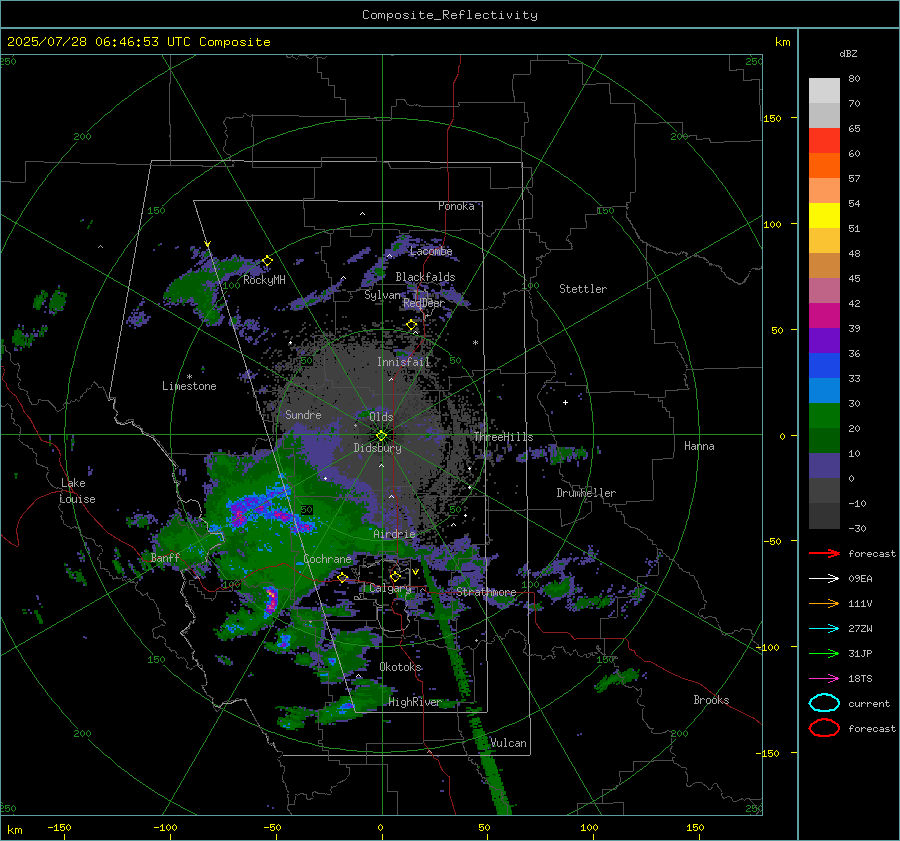
Task: Select the white 09EA arrow legend icon
Action: click(x=824, y=578)
